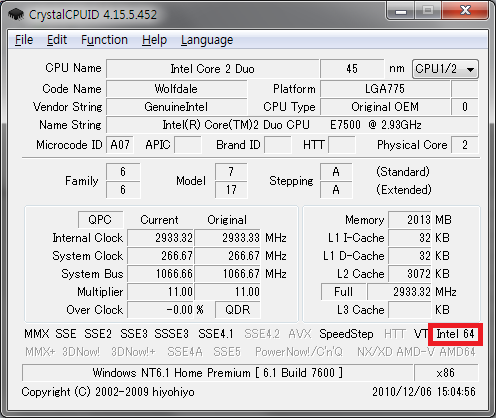
Task: Click the current System Bus 1066.66
Action: [x=161, y=274]
